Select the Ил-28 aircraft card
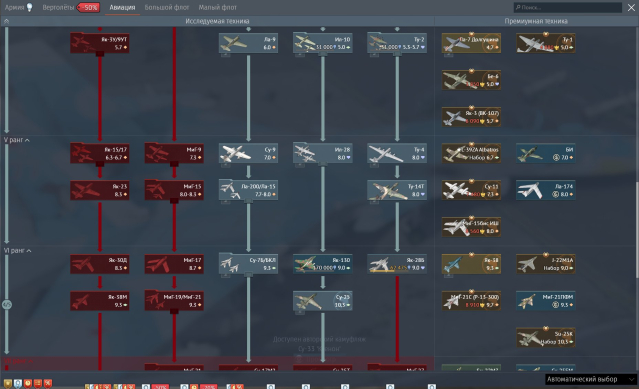Viewport: 639px width, 389px height. [x=323, y=154]
